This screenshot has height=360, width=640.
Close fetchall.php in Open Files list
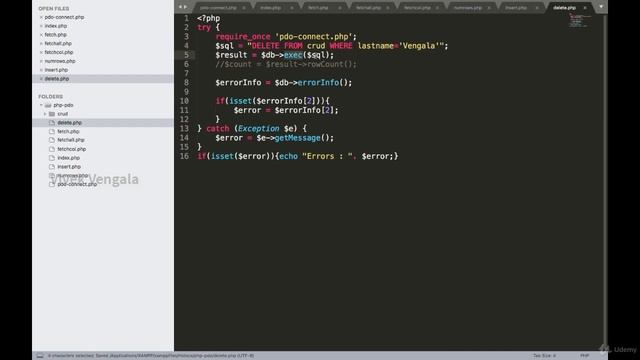pyautogui.click(x=41, y=43)
